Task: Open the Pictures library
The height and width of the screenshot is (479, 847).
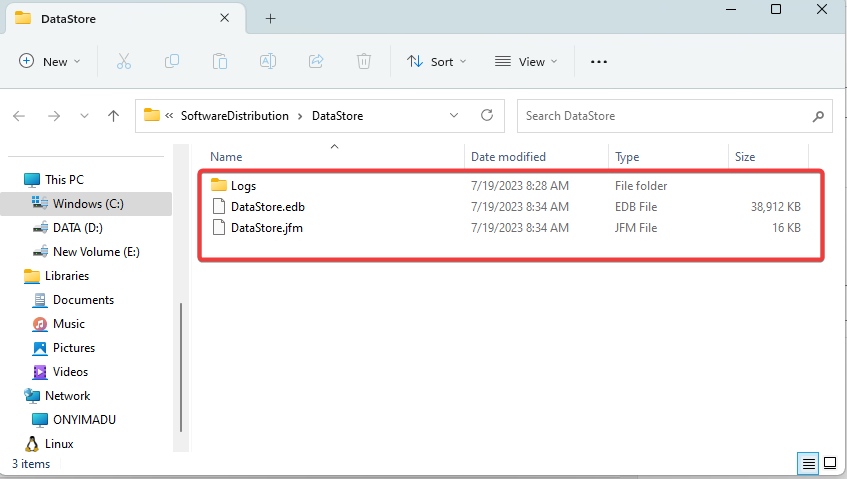Action: (73, 348)
